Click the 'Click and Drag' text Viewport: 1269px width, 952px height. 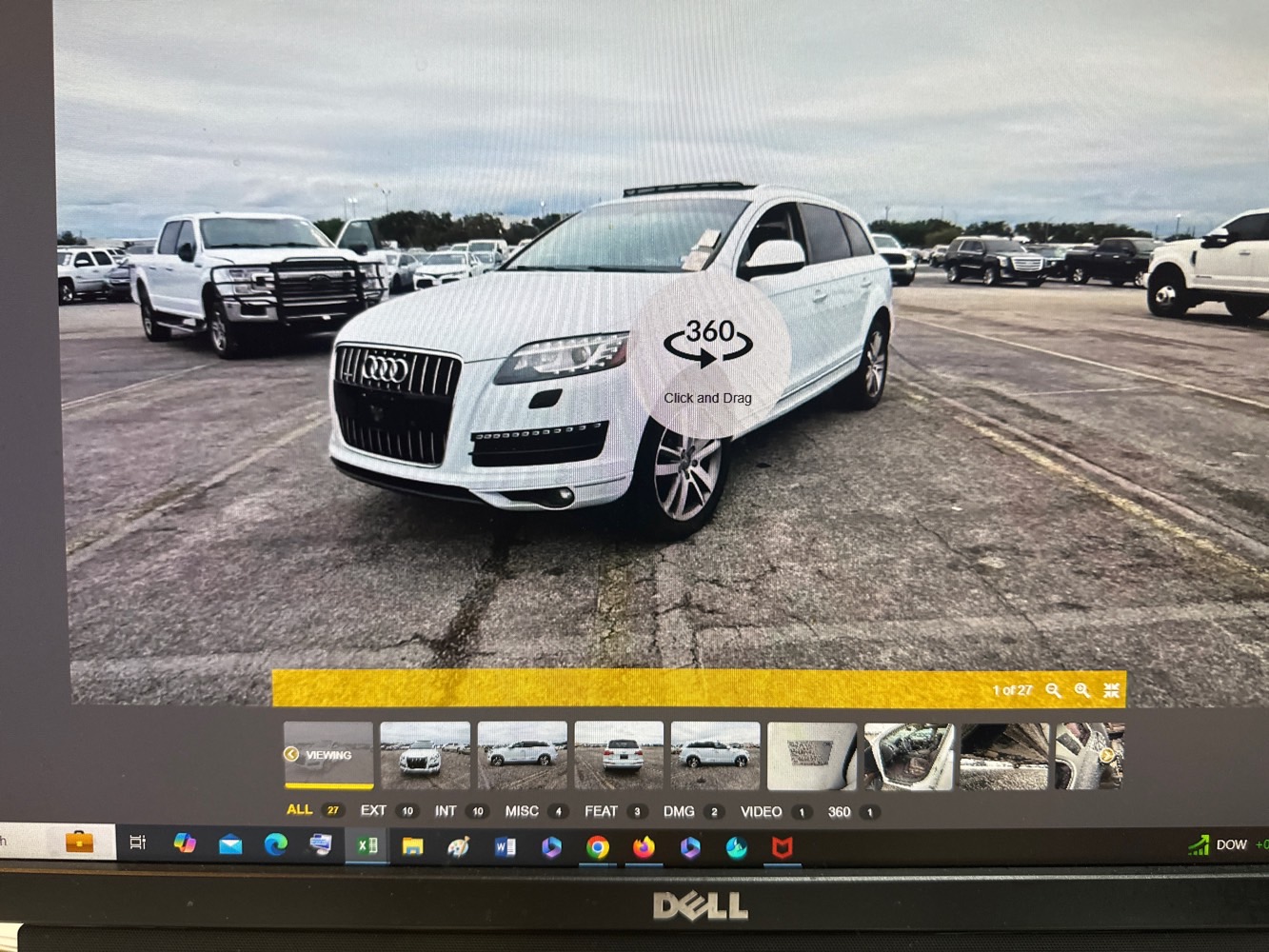tap(707, 398)
